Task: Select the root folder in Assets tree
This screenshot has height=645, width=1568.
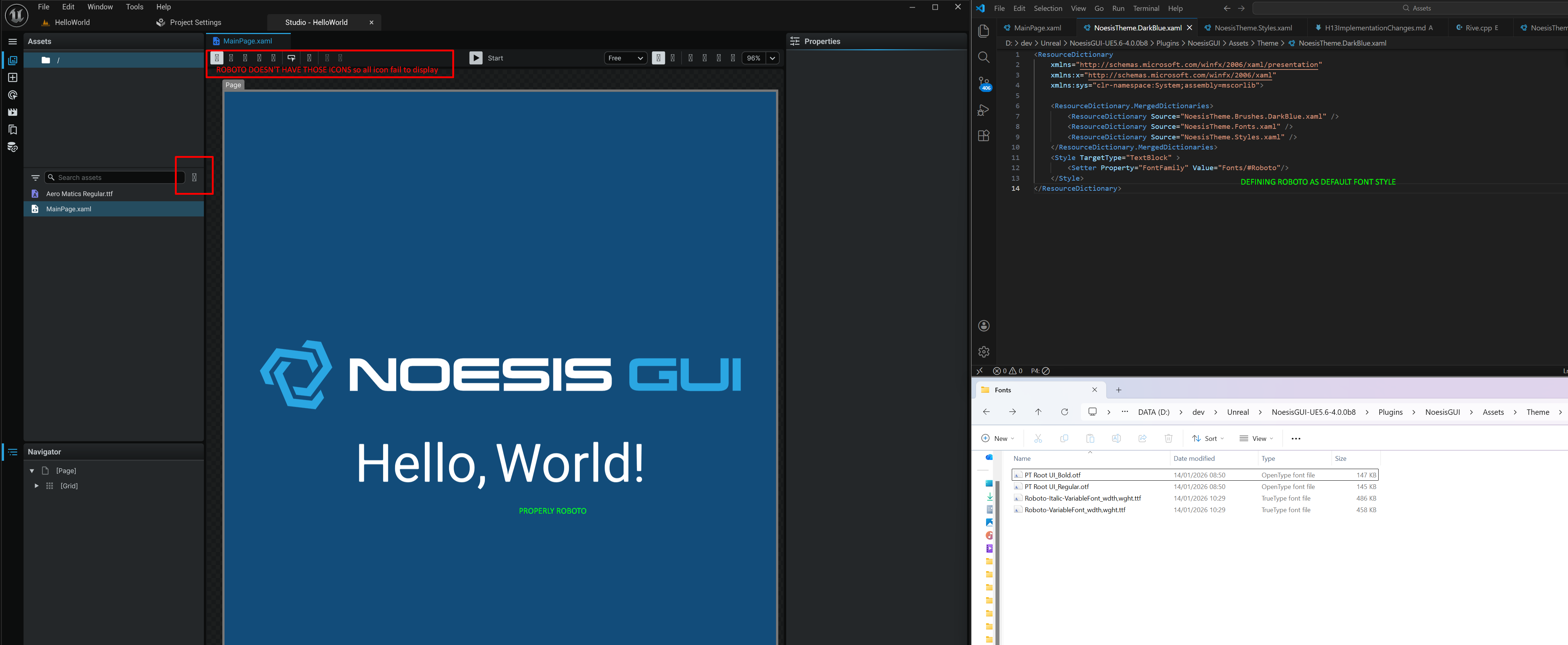Action: [114, 60]
